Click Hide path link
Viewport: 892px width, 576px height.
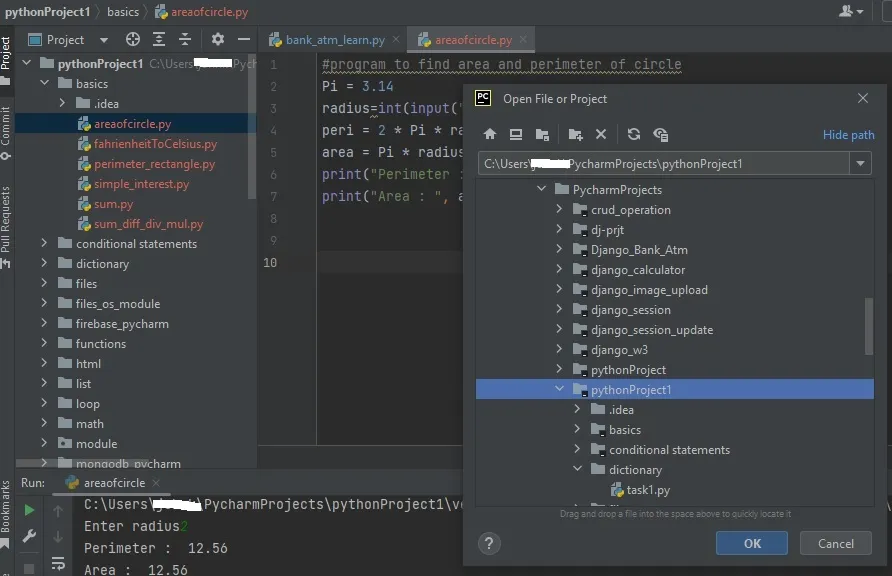pyautogui.click(x=848, y=135)
